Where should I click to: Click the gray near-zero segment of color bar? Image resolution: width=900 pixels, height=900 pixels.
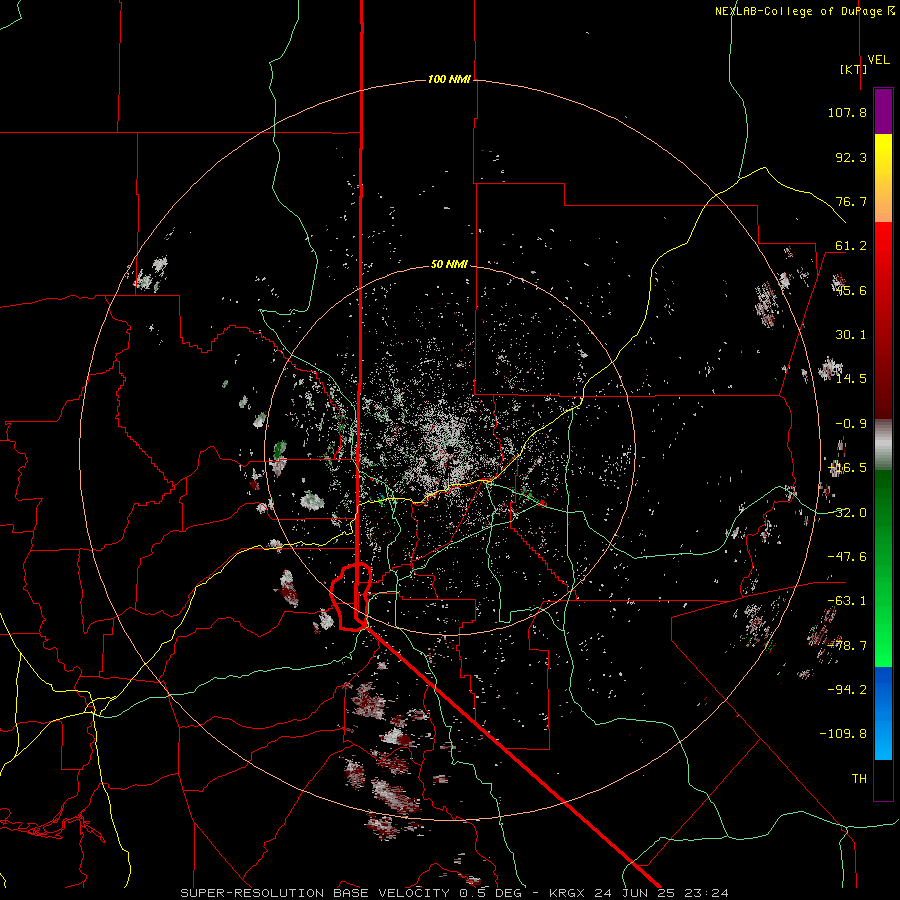[883, 445]
